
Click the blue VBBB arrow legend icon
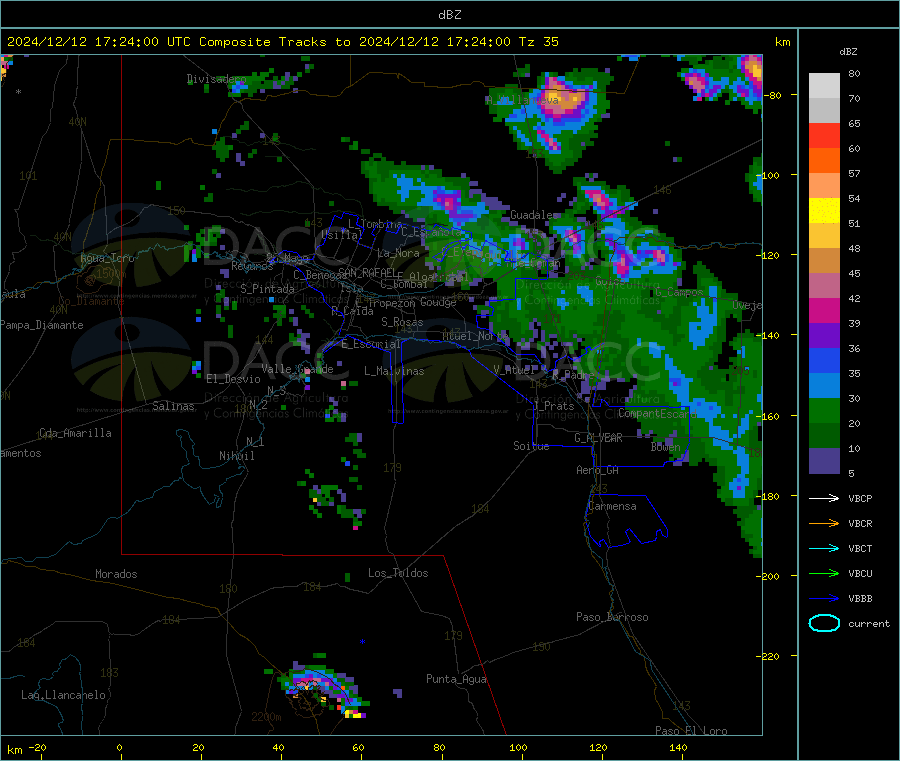coord(824,599)
